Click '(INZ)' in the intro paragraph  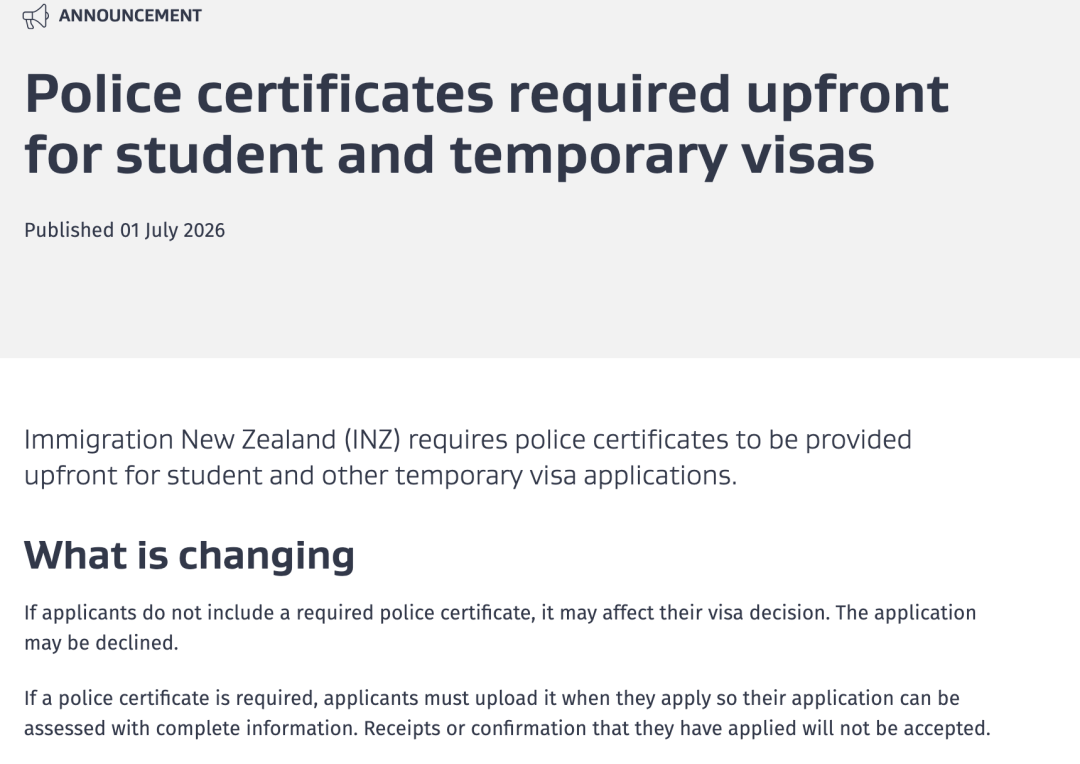(373, 440)
